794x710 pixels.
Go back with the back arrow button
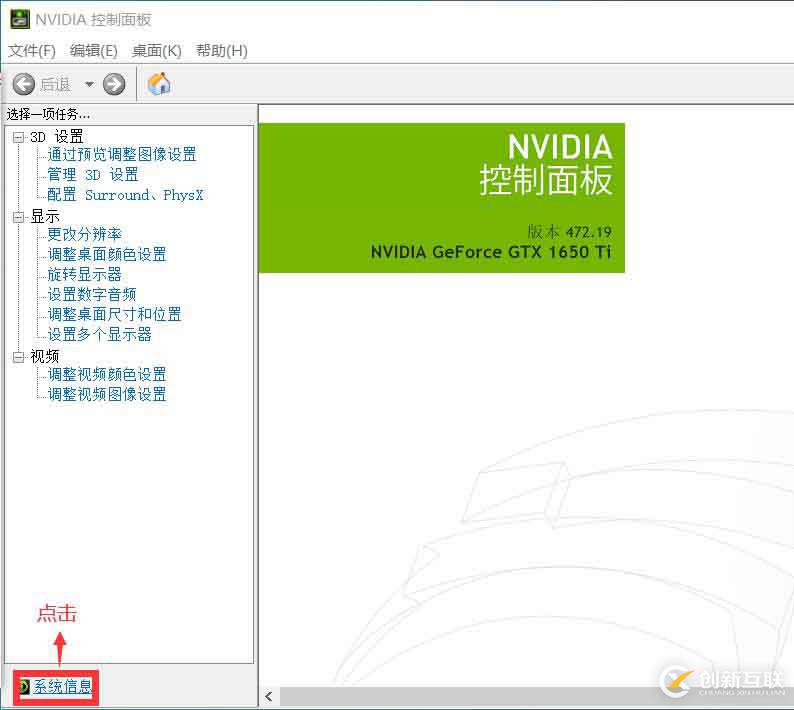23,84
